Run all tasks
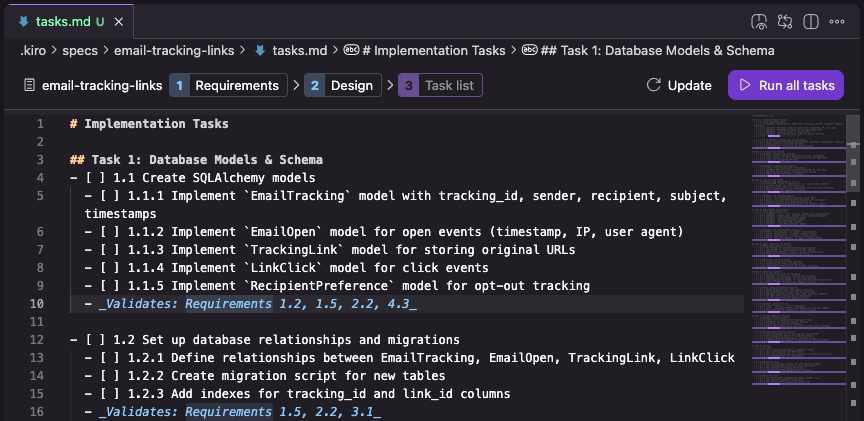The image size is (864, 421). pyautogui.click(x=786, y=86)
